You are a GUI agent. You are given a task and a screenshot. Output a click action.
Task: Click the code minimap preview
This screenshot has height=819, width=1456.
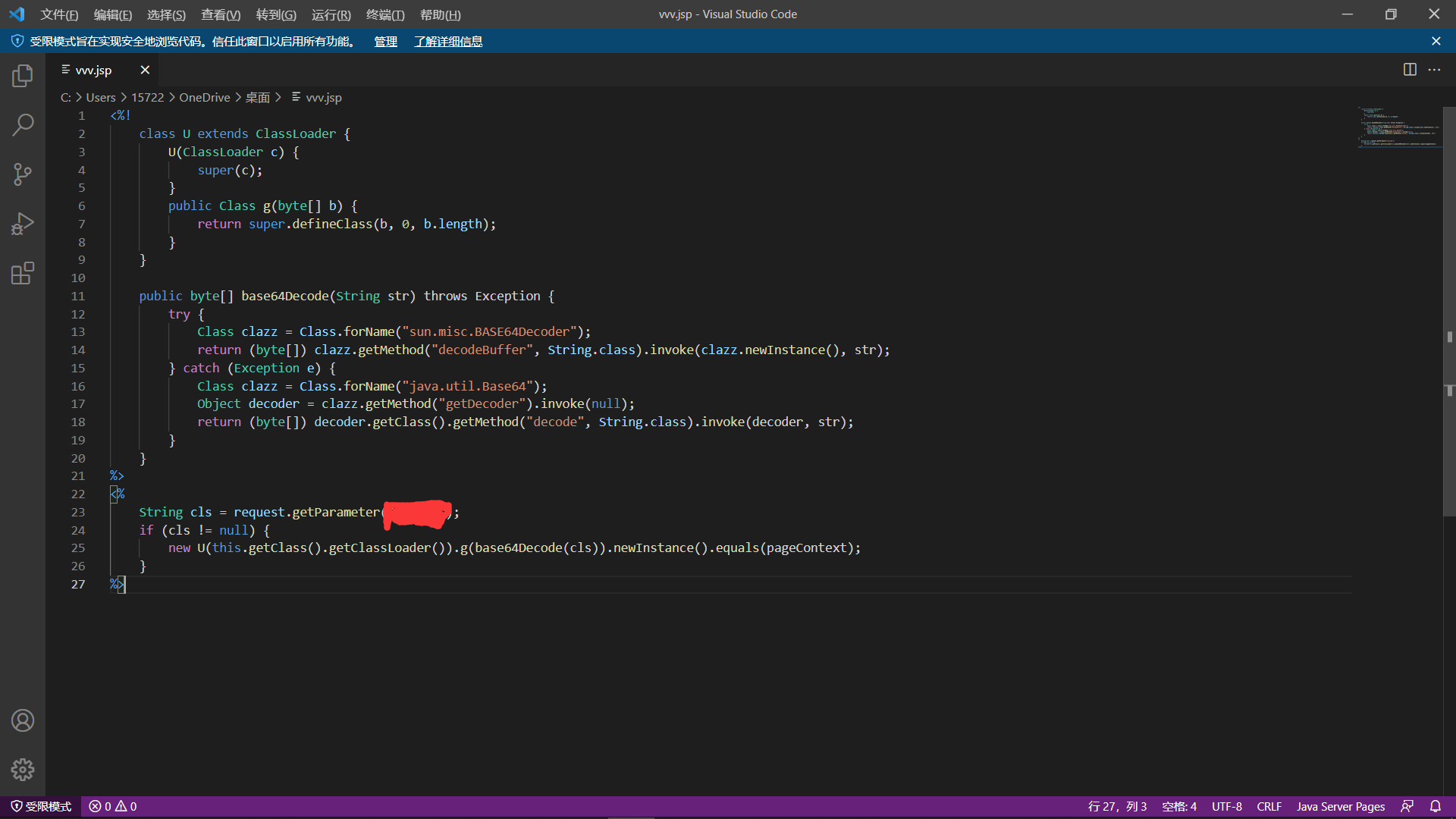click(x=1399, y=127)
